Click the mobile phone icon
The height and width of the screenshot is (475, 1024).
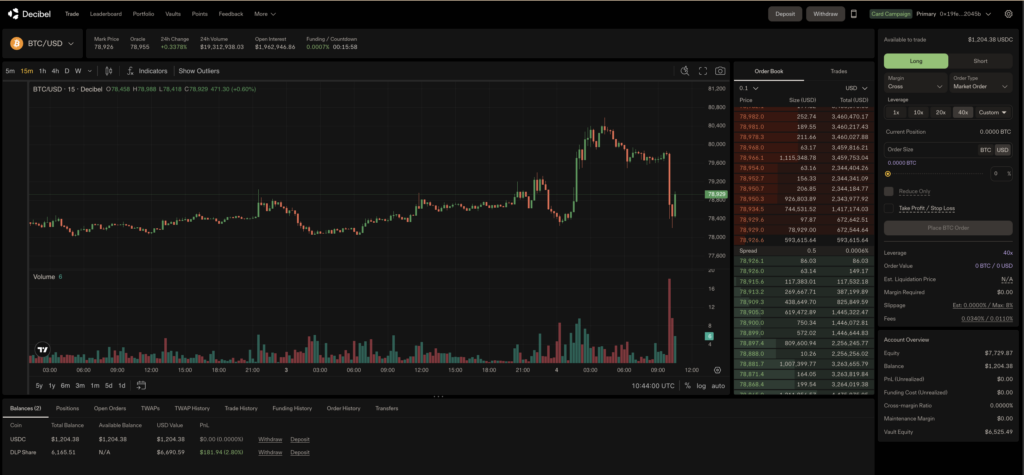(854, 14)
